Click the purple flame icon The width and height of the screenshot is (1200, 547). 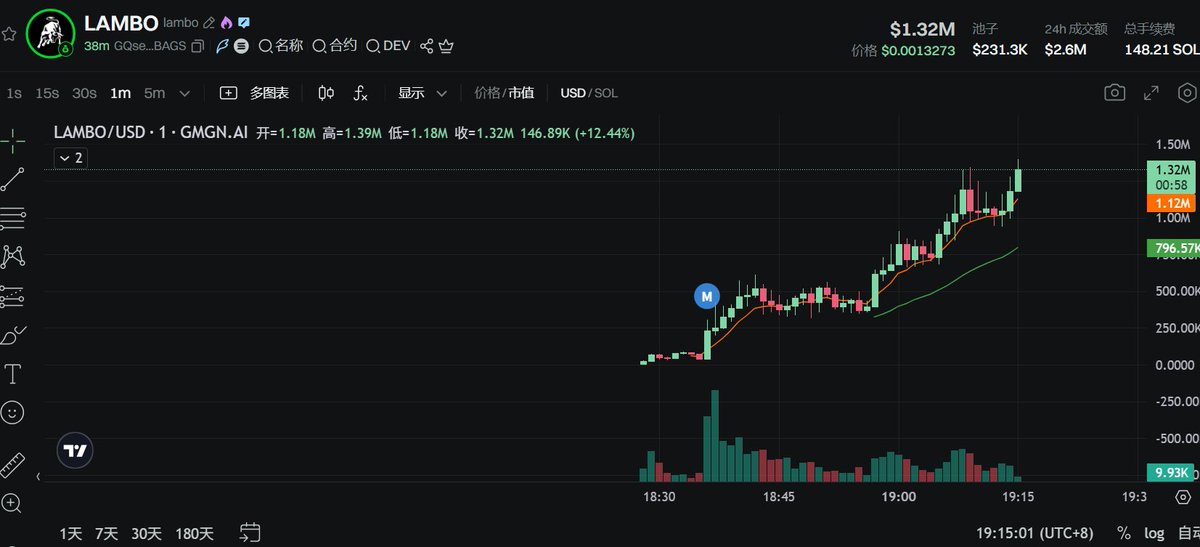(225, 22)
